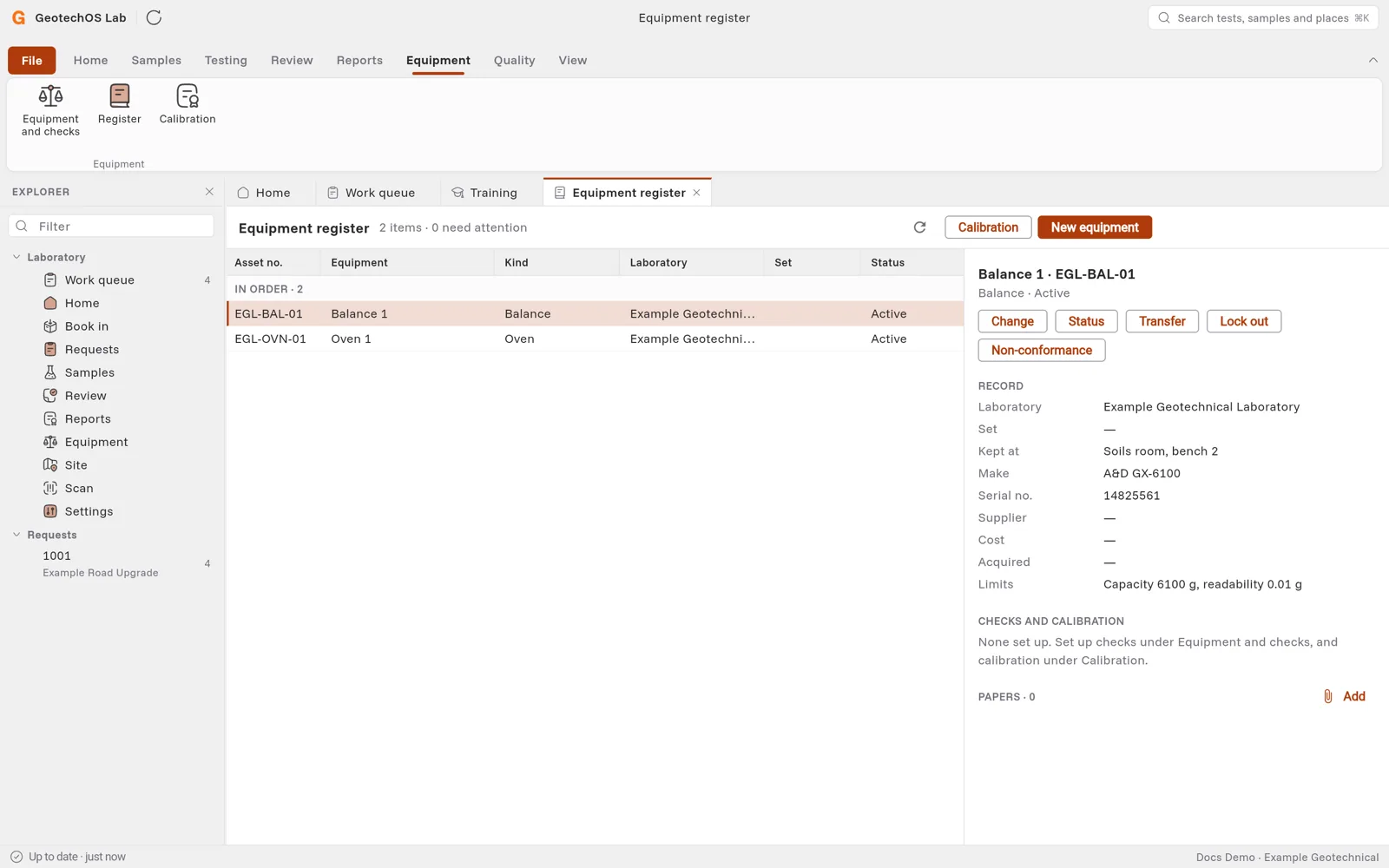The width and height of the screenshot is (1389, 868).
Task: Open the File menu
Action: pos(32,60)
